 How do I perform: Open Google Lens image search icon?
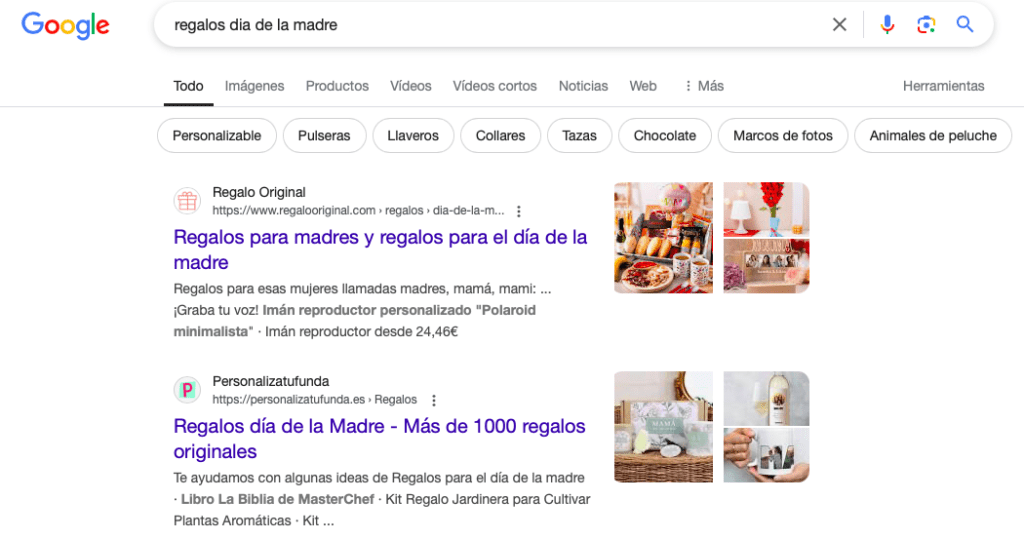[926, 25]
